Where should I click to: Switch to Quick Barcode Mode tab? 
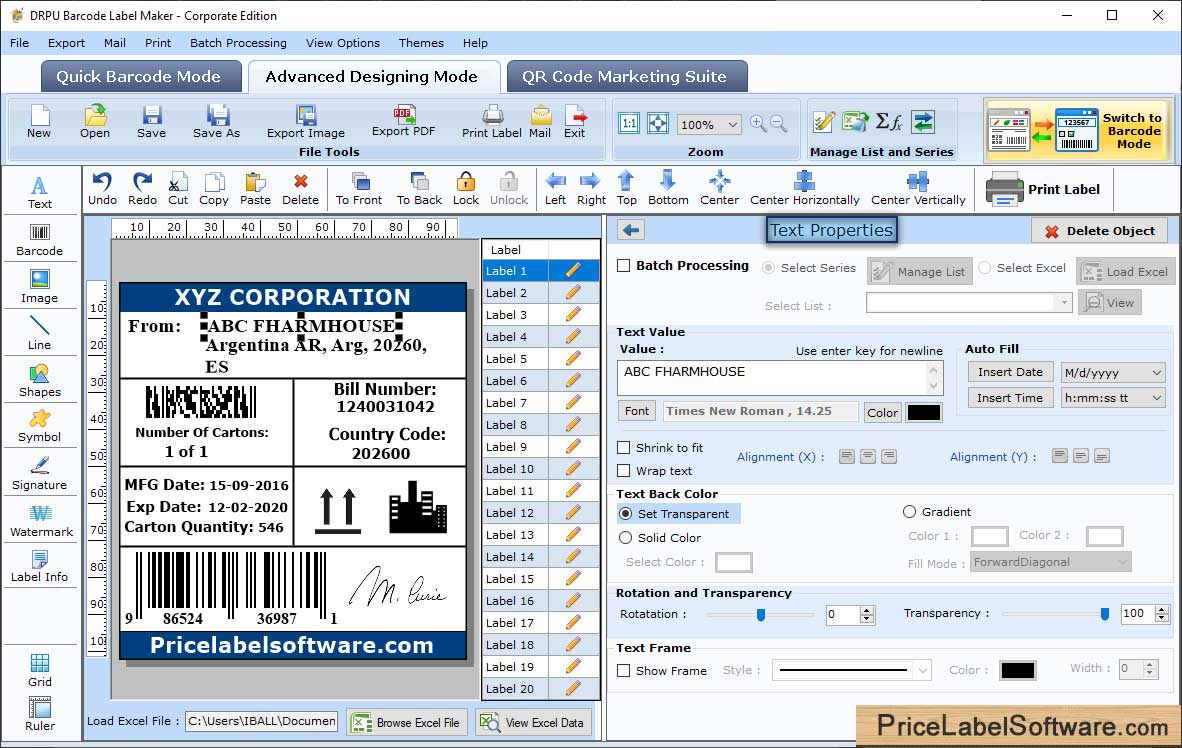pyautogui.click(x=140, y=76)
